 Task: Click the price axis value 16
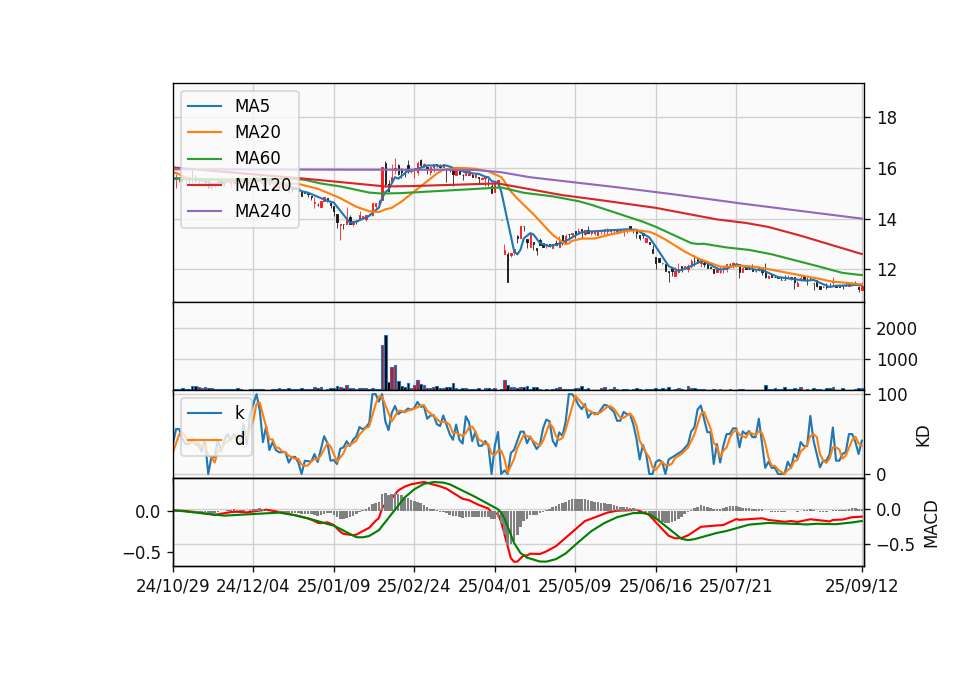(887, 169)
